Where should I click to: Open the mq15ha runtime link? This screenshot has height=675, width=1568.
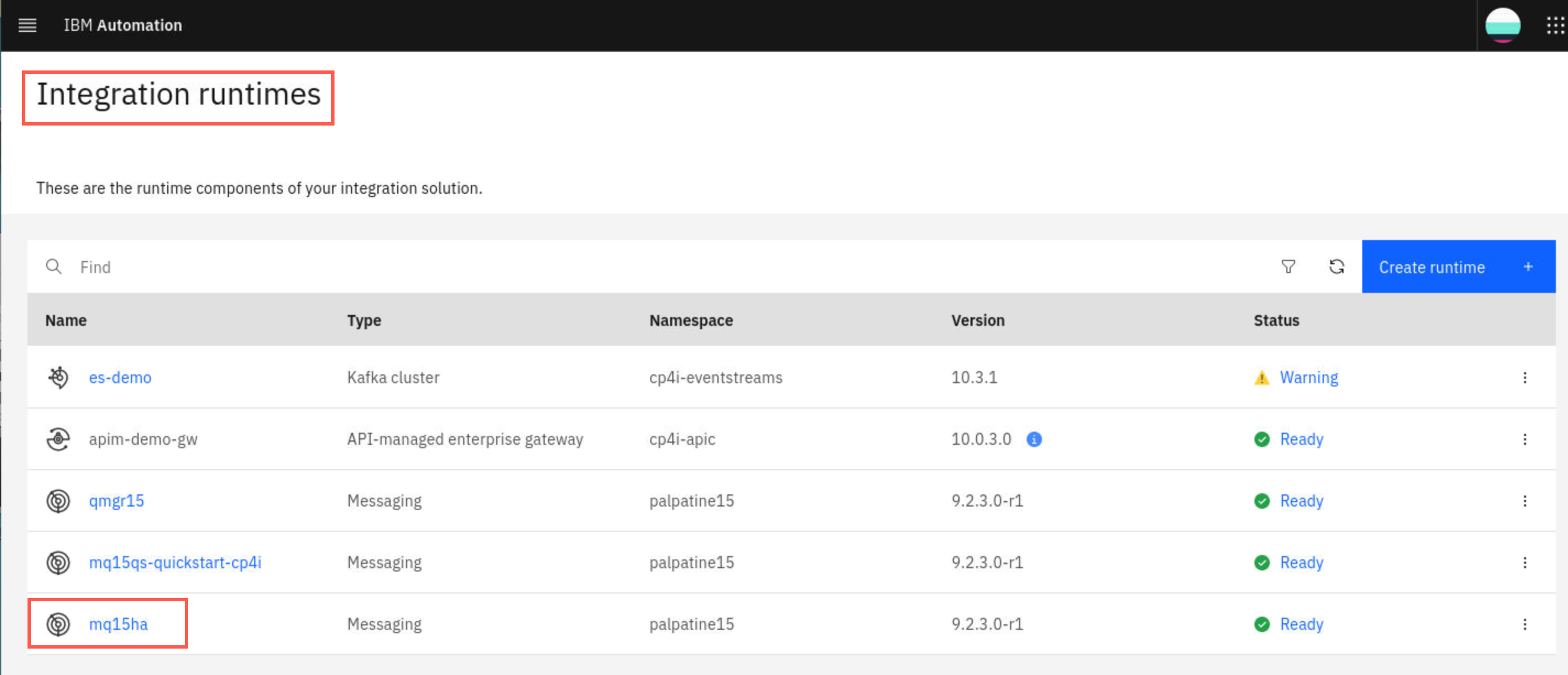[118, 624]
